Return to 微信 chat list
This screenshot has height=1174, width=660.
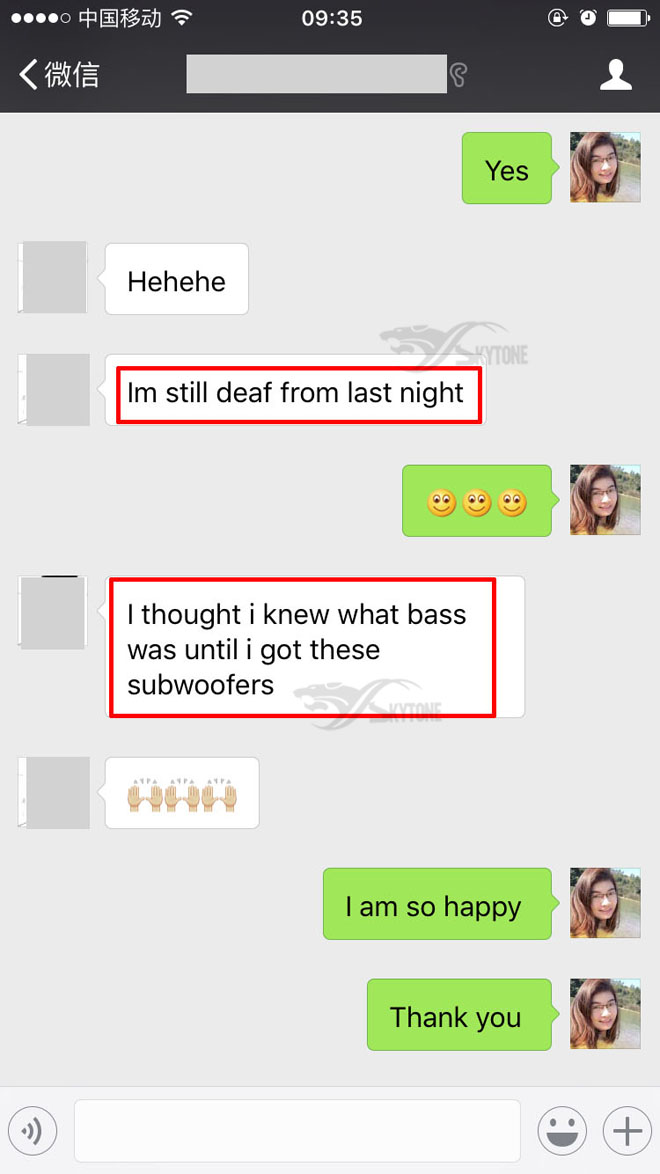72,75
